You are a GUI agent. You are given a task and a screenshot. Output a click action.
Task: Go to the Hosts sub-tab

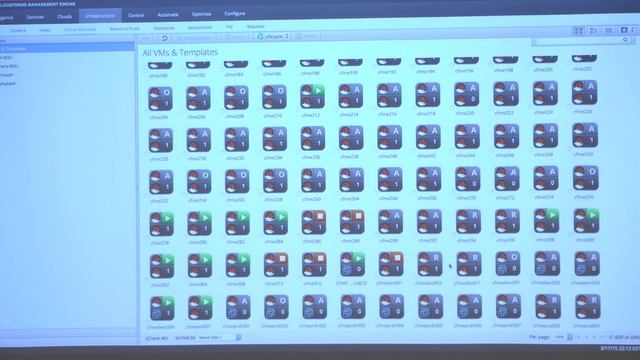pos(45,30)
